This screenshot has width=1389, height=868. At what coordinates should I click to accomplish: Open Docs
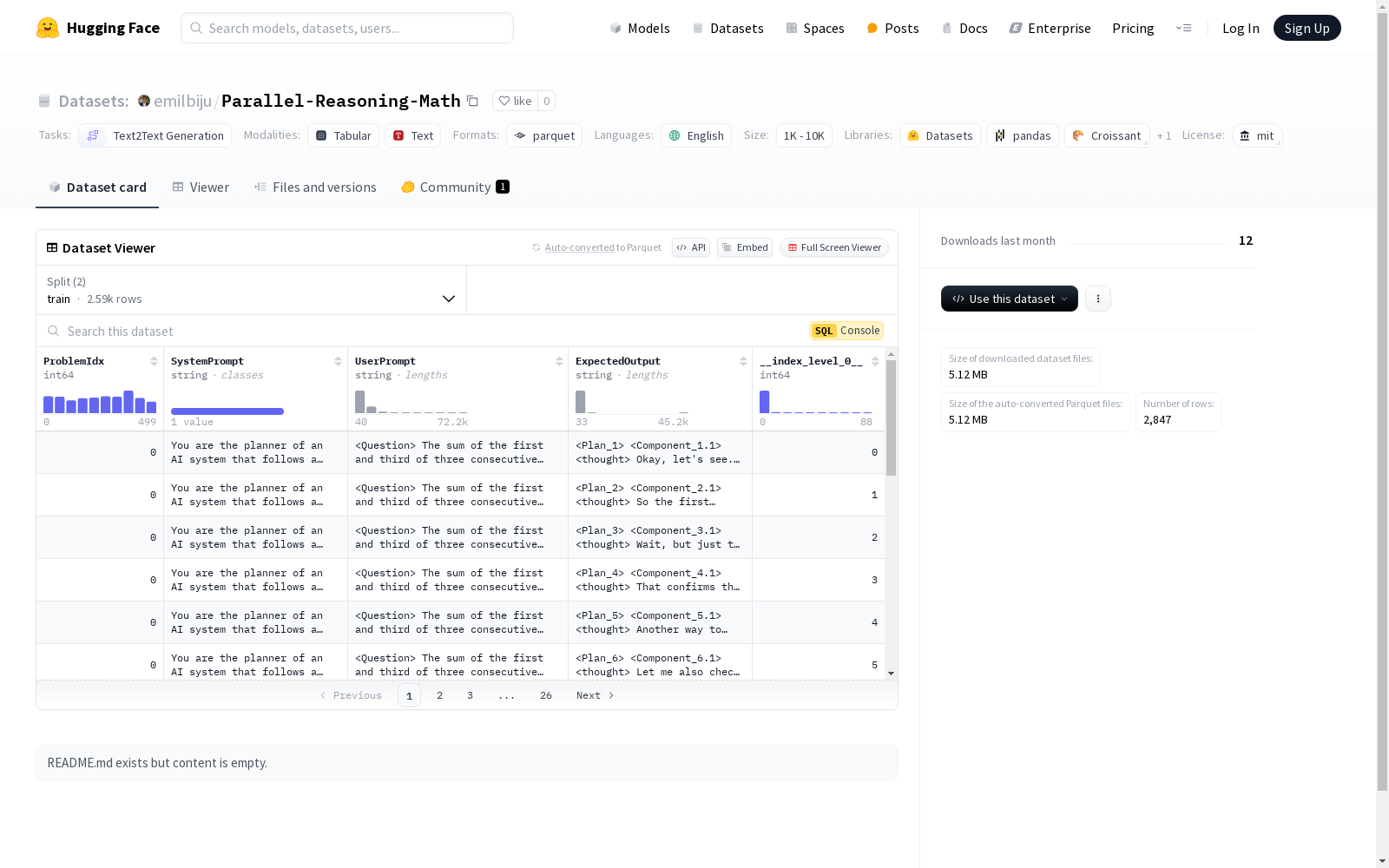click(964, 28)
